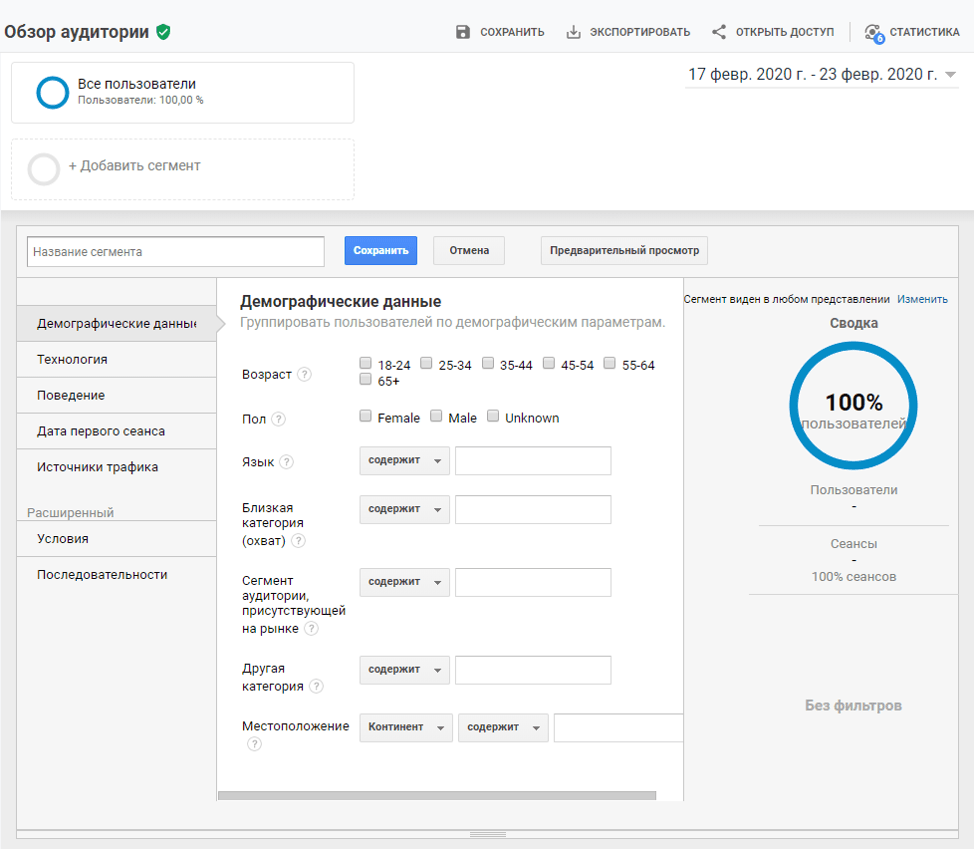Open Источники трафика section
Viewport: 974px width, 849px height.
tap(117, 467)
